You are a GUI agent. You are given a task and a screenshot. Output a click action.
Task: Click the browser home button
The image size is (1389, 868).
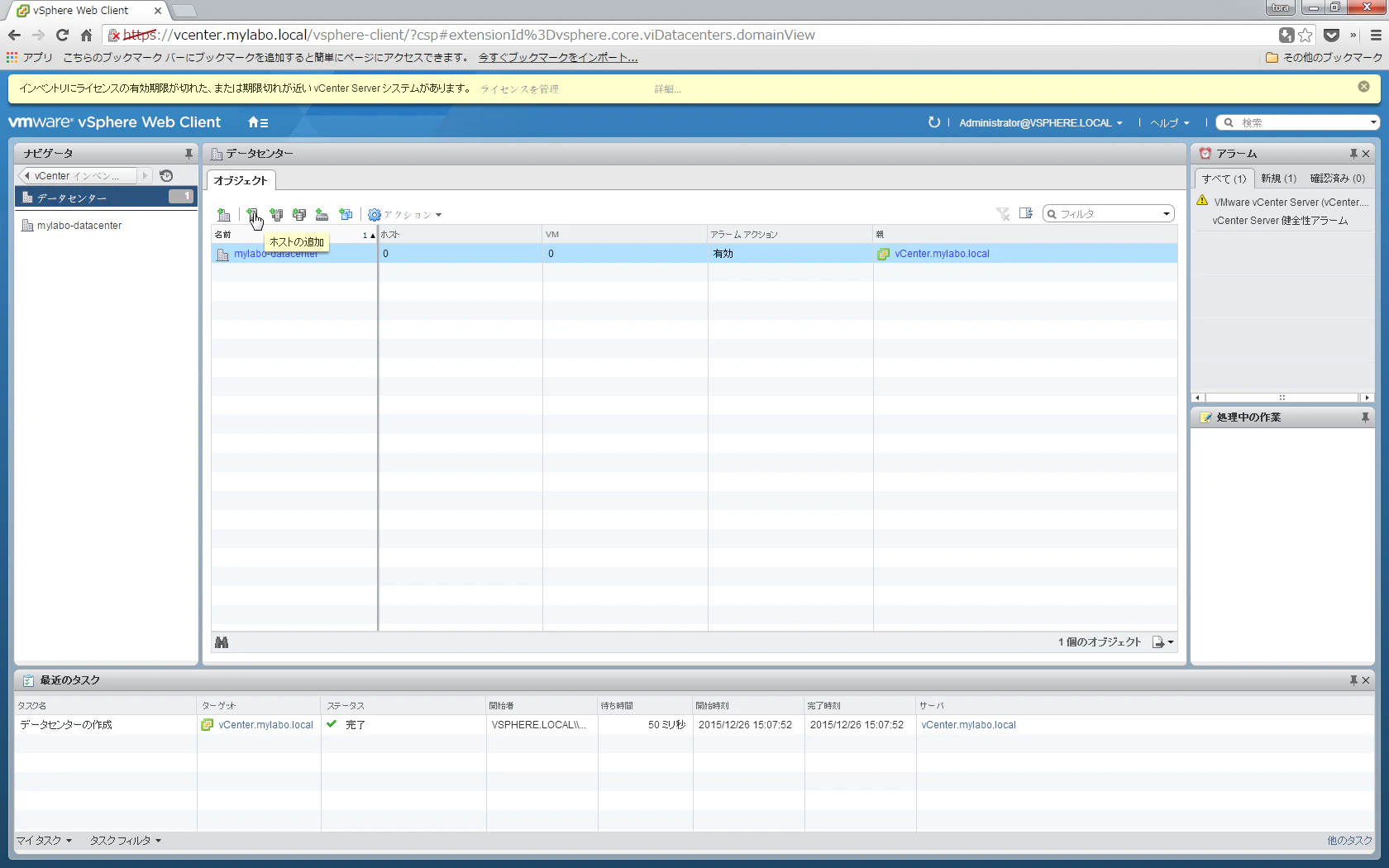tap(86, 36)
